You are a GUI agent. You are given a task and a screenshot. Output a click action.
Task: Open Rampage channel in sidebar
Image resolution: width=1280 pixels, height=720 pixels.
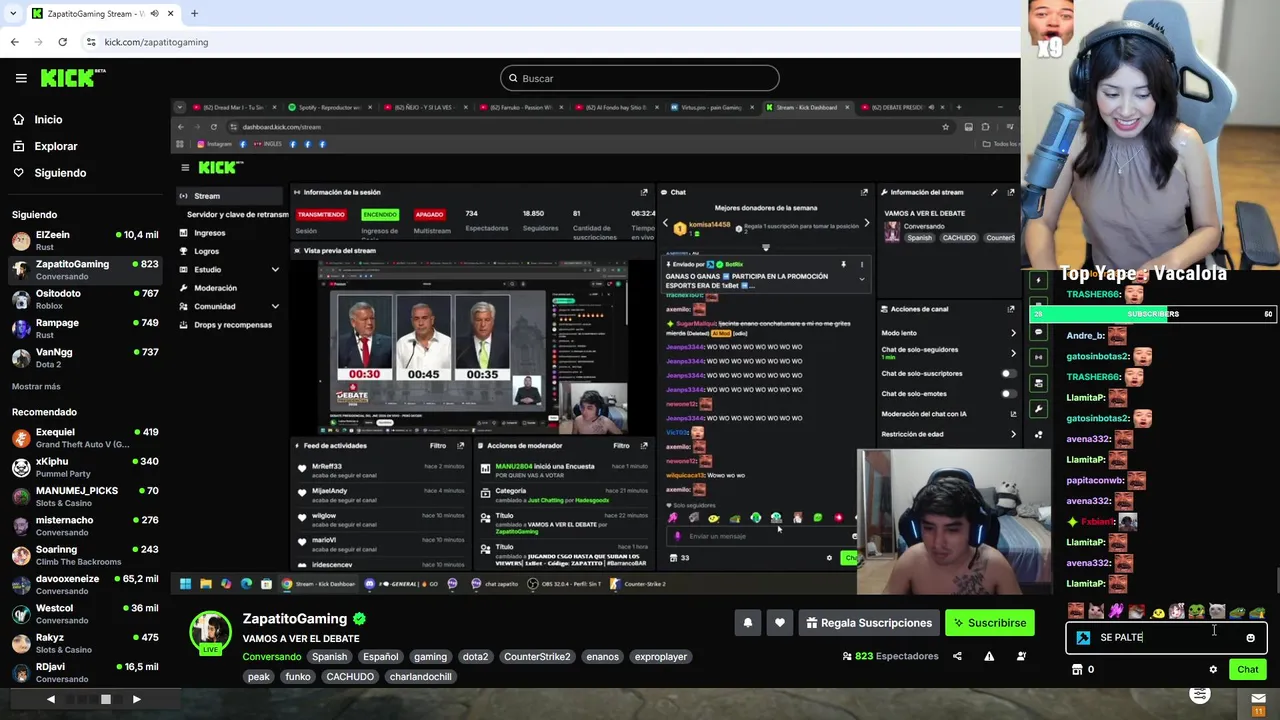[x=85, y=328]
